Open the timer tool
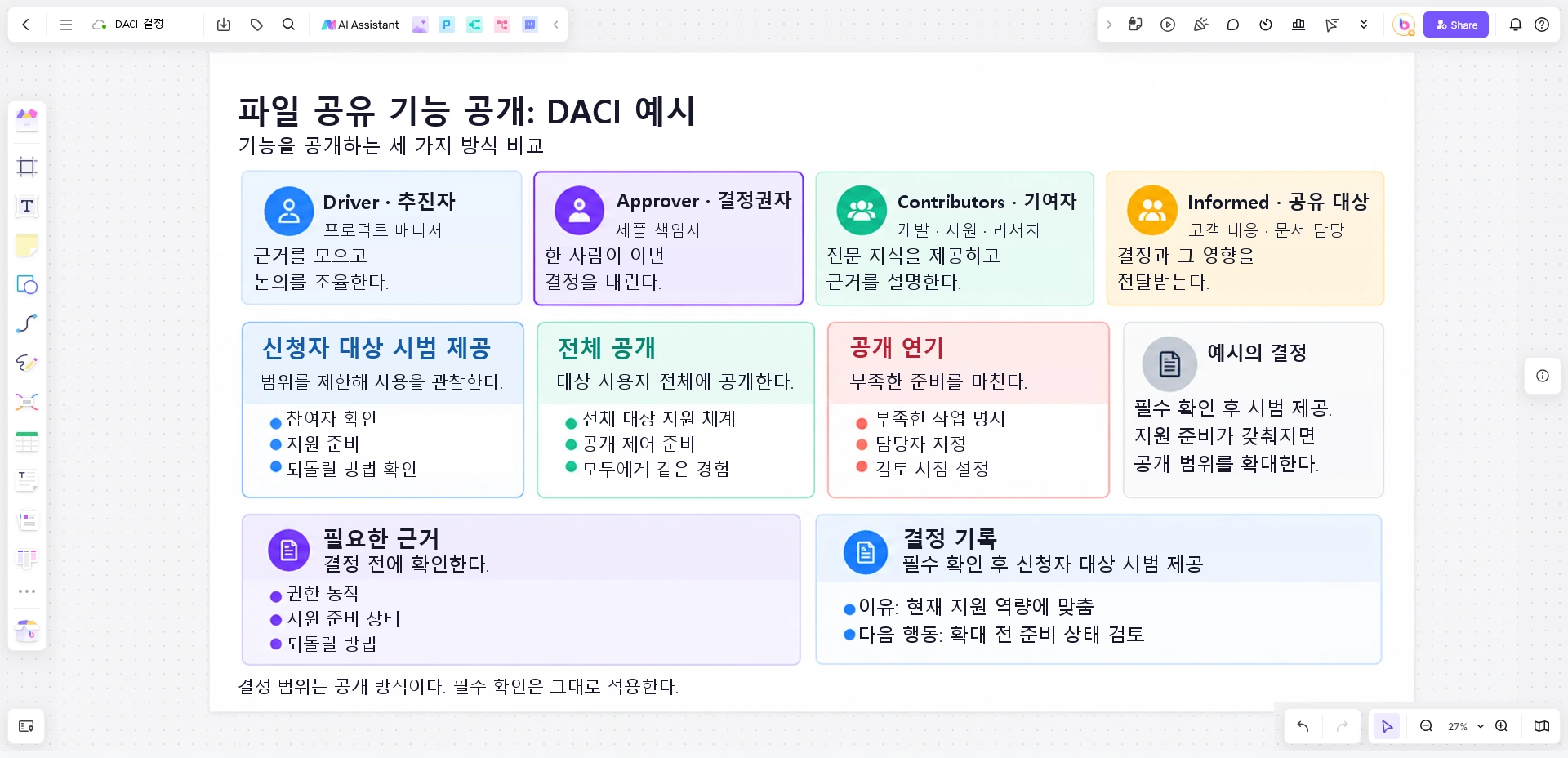The width and height of the screenshot is (1568, 758). [1266, 25]
